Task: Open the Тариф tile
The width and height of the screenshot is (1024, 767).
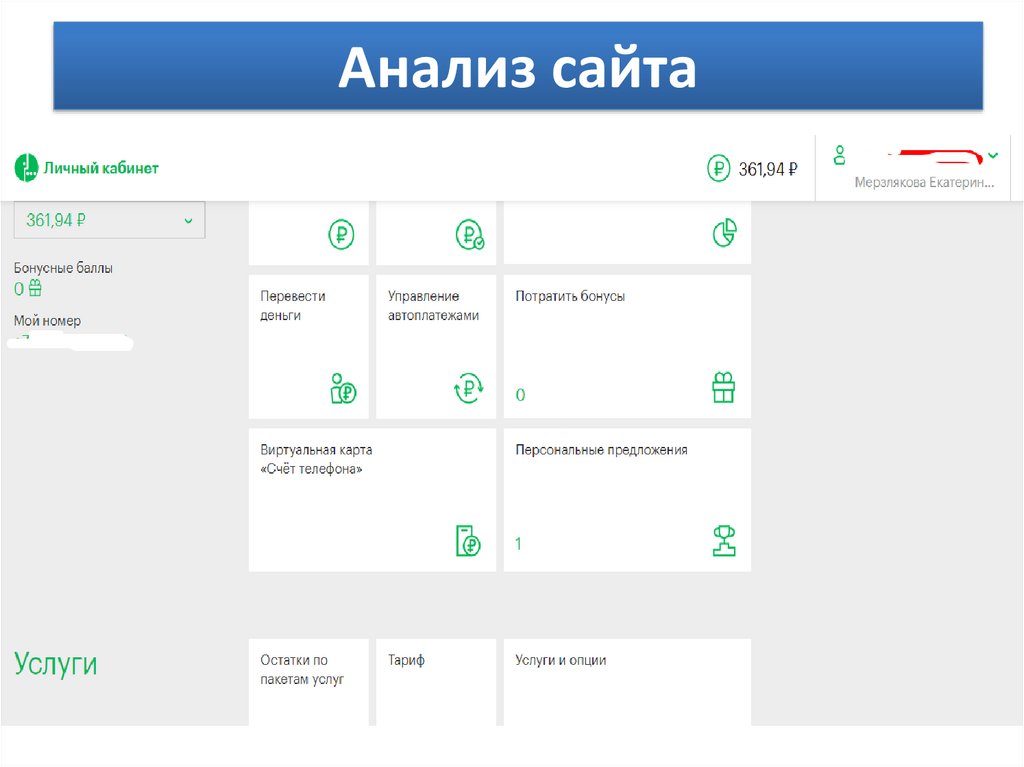Action: coord(435,682)
